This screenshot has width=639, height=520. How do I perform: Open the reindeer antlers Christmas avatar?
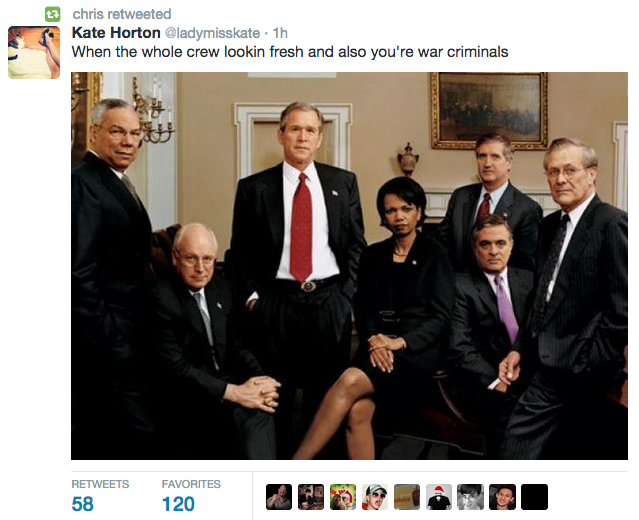tap(343, 497)
